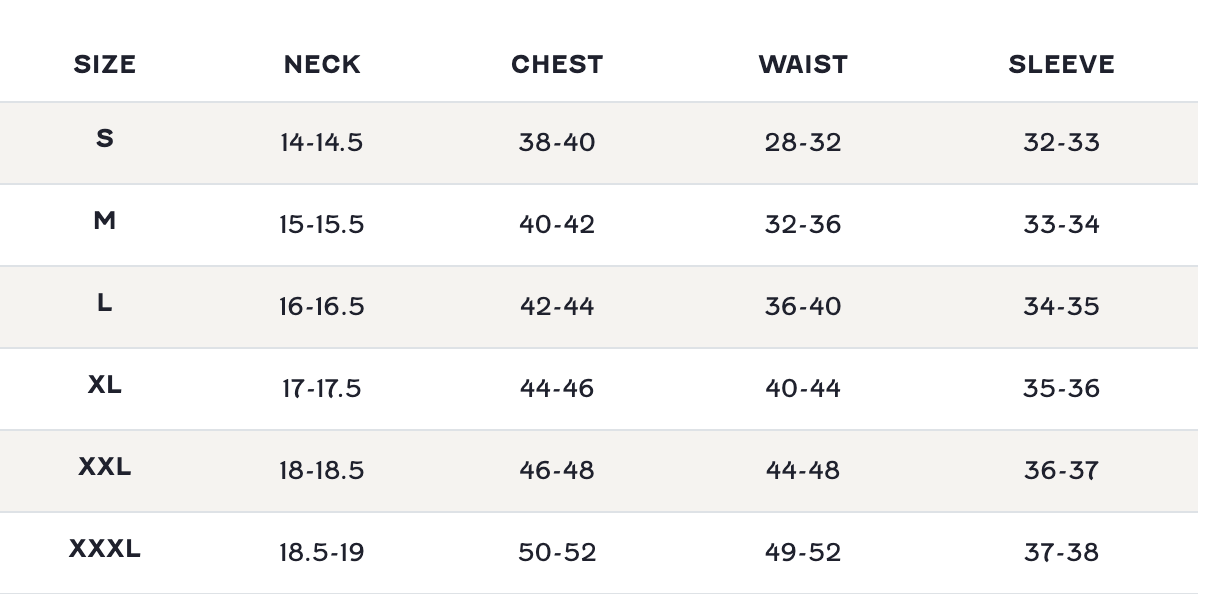Select the CHEST column header
Viewport: 1206px width, 594px height.
click(557, 65)
